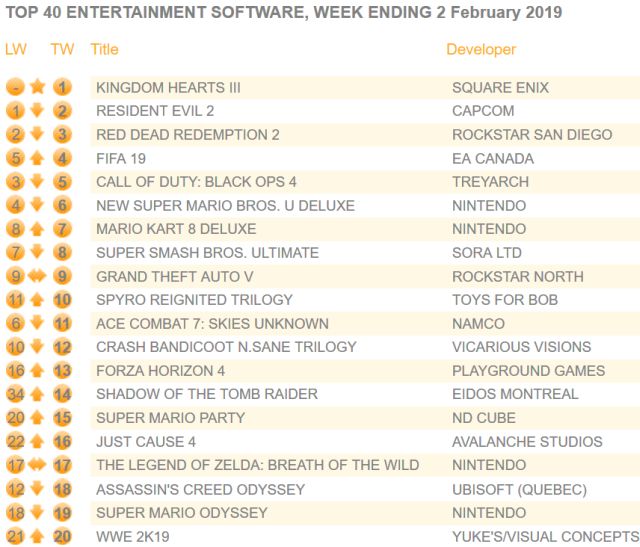Screen dimensions: 640x547
Task: Open the Red Dead Redemption 2 title
Action: (187, 135)
